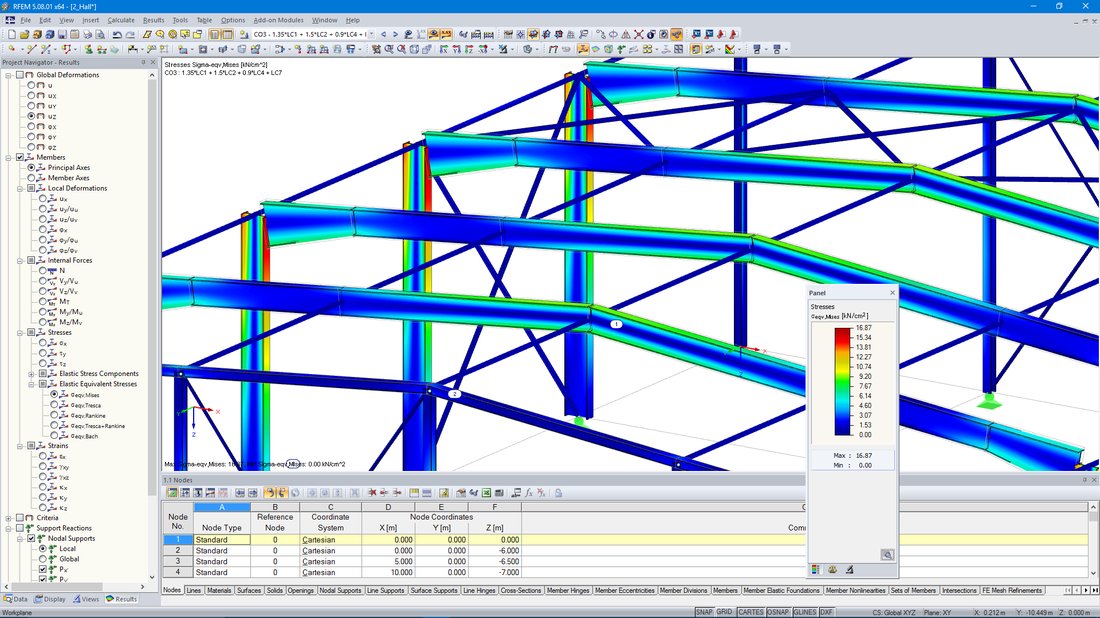
Task: Click the red X delete results icon
Action: point(638,34)
